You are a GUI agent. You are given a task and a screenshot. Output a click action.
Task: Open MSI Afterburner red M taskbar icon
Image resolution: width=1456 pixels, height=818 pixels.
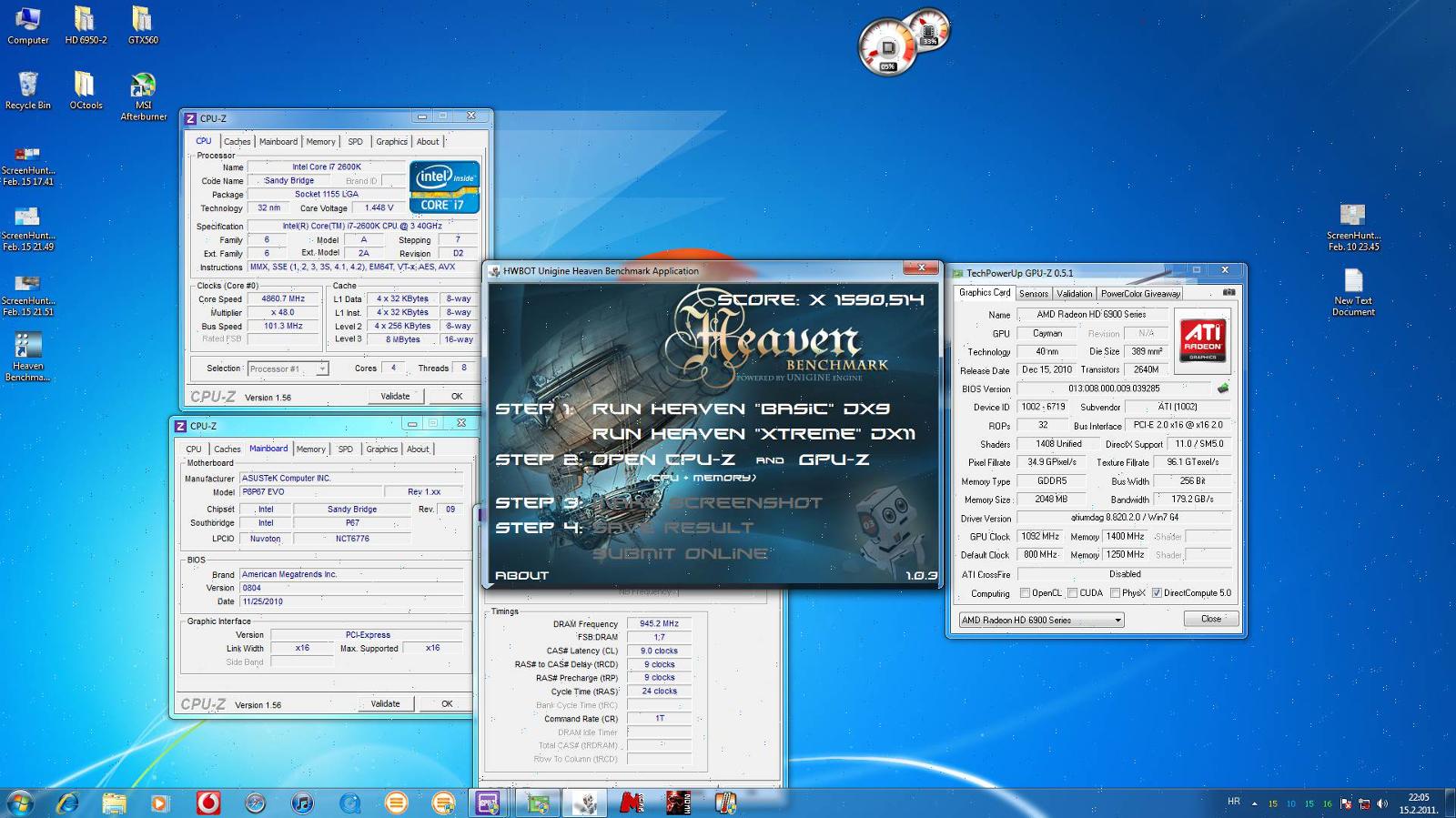[x=631, y=803]
